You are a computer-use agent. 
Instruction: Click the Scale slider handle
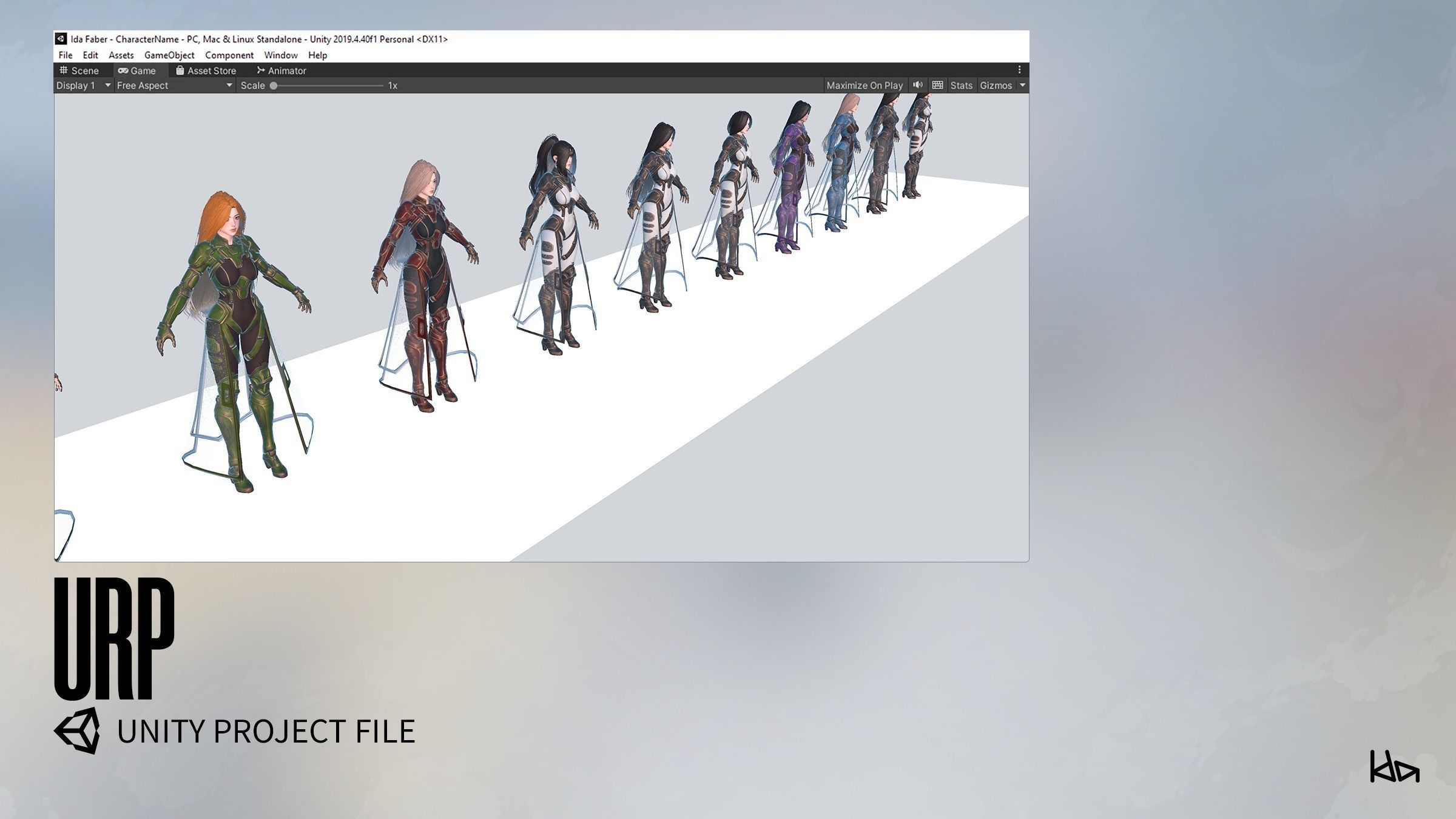click(x=274, y=86)
